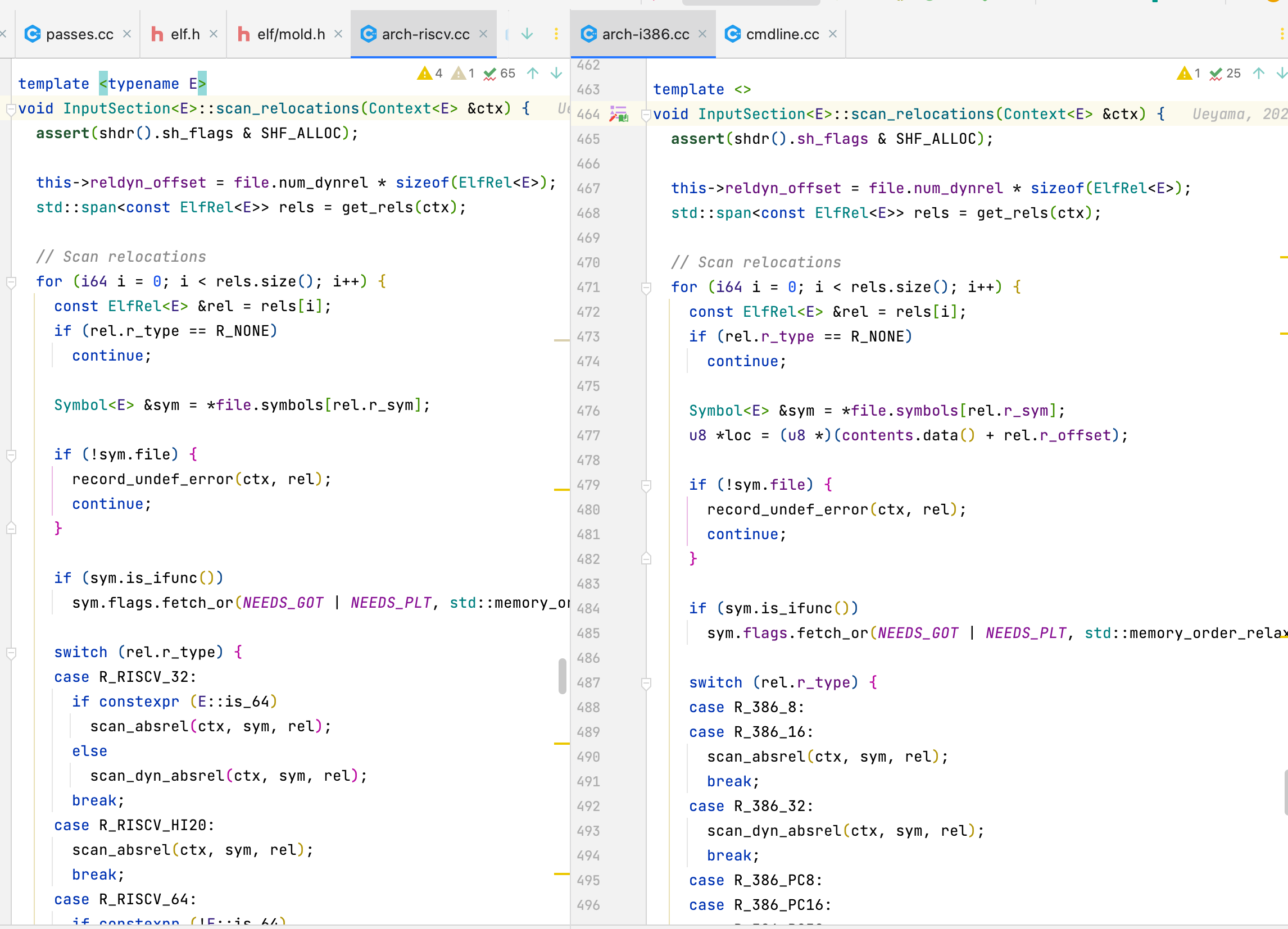Click the gutter action icon on line 464

(619, 114)
